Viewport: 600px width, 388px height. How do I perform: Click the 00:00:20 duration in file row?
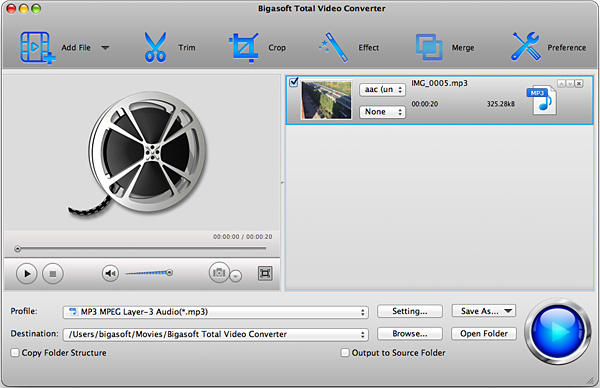425,104
